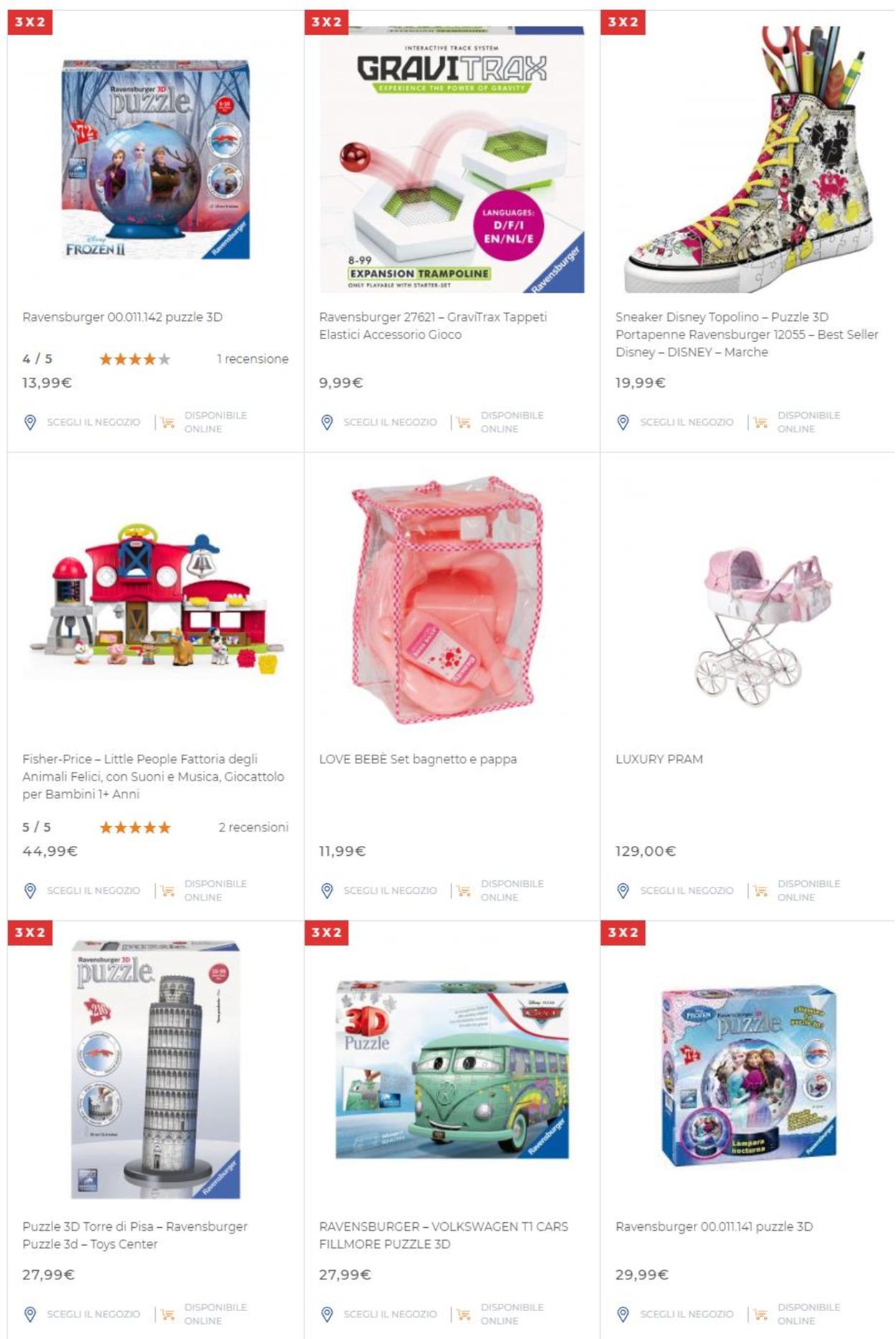Click location pin icon under Frozen II puzzle
The height and width of the screenshot is (1339, 896).
30,422
